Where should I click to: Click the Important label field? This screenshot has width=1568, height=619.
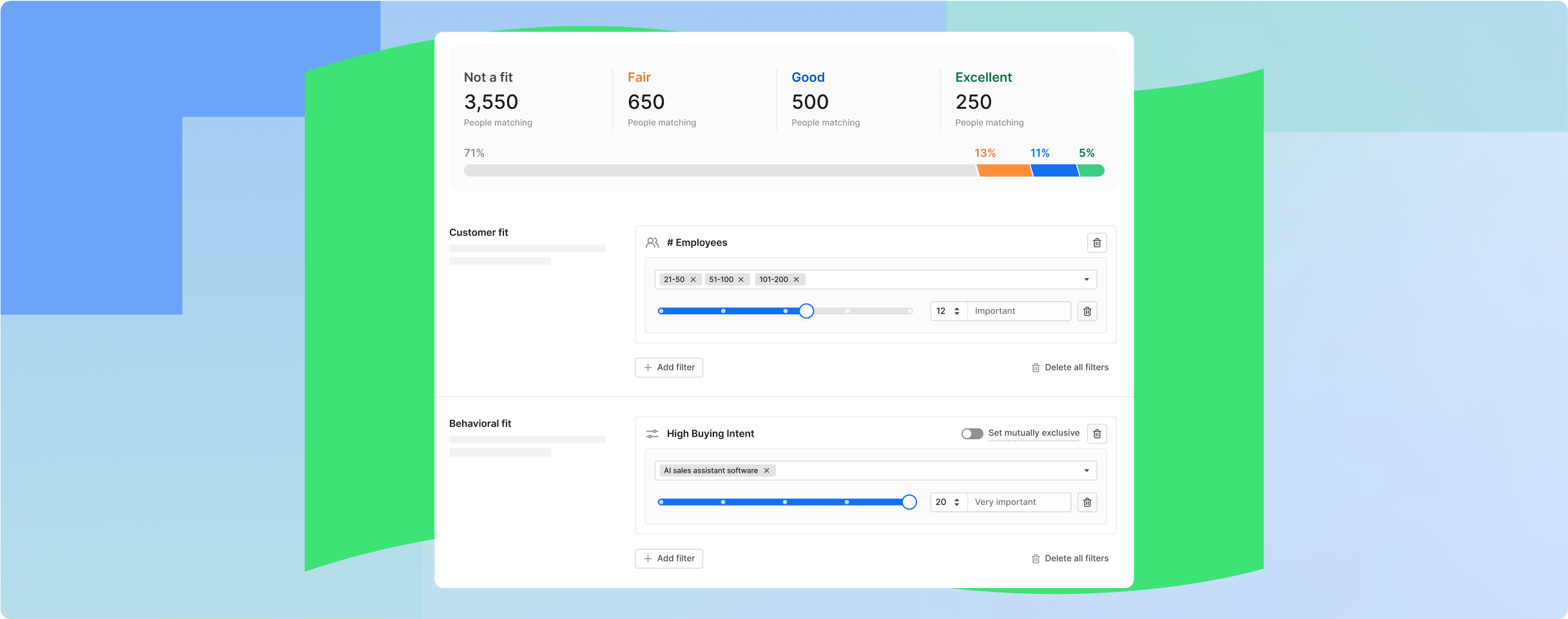point(1018,311)
